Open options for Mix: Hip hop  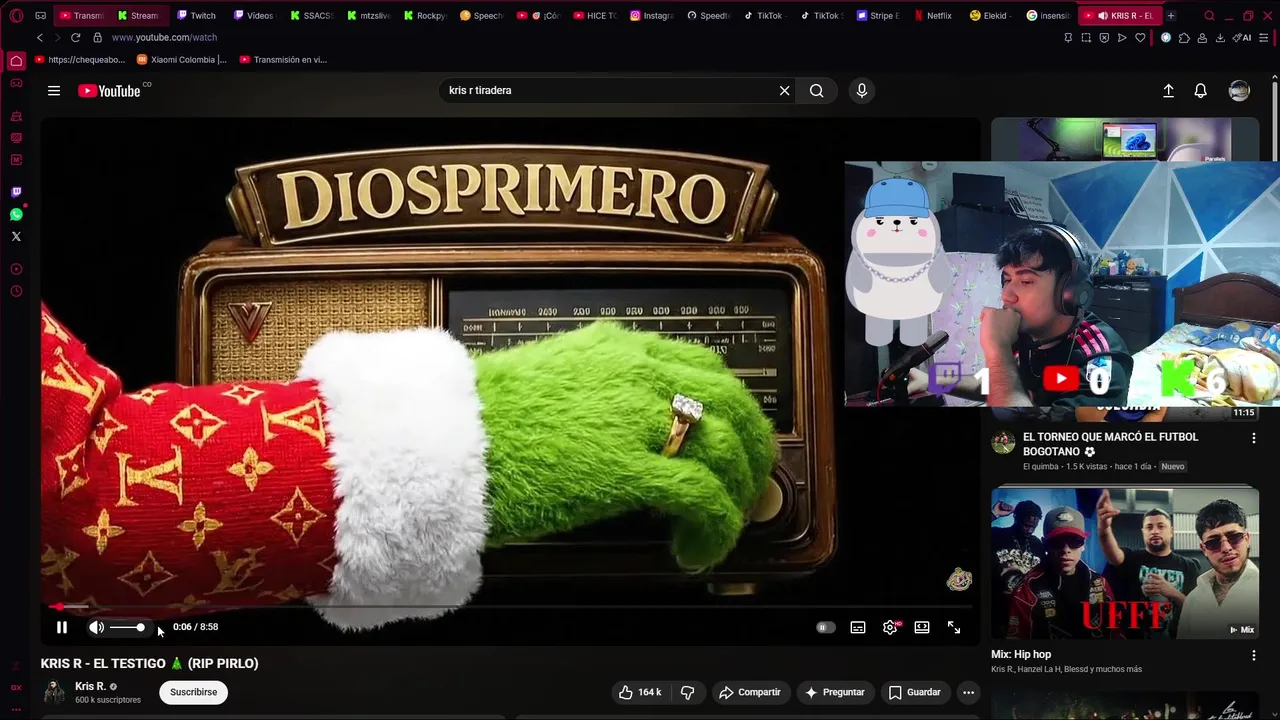click(x=1253, y=656)
